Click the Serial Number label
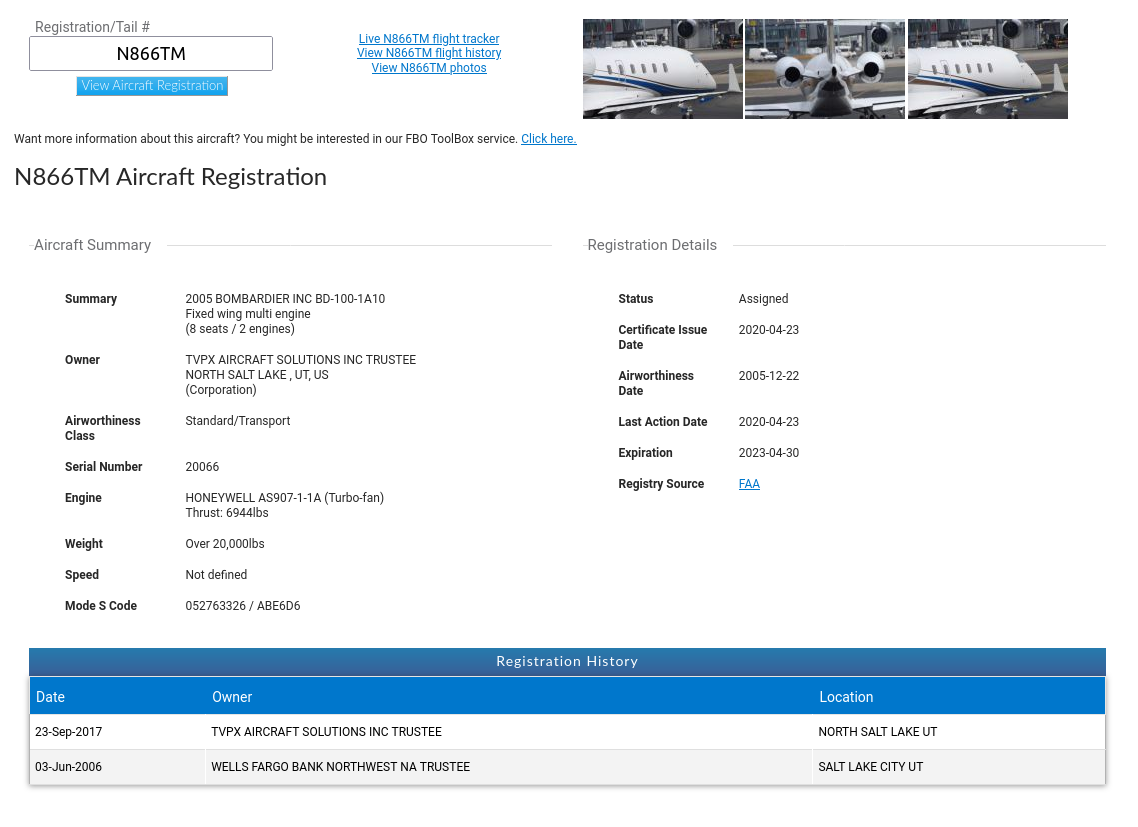The image size is (1138, 827). pos(104,467)
